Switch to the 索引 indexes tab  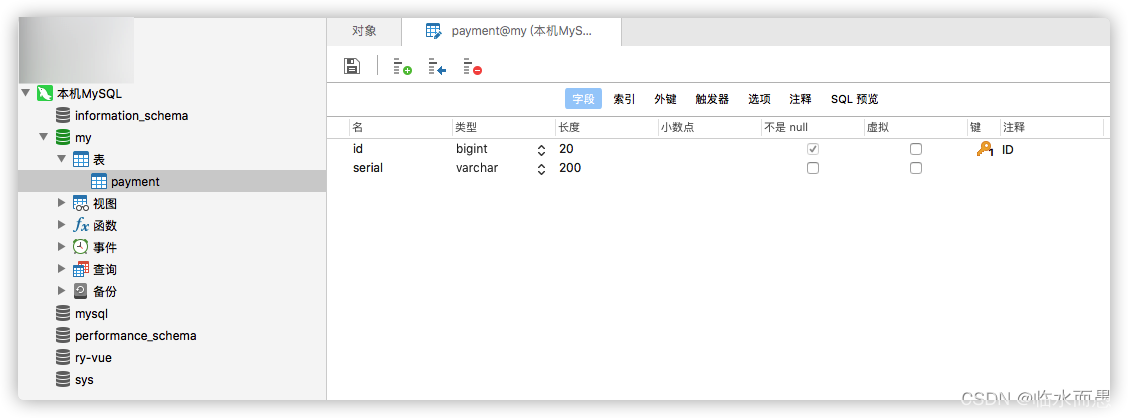[x=624, y=99]
